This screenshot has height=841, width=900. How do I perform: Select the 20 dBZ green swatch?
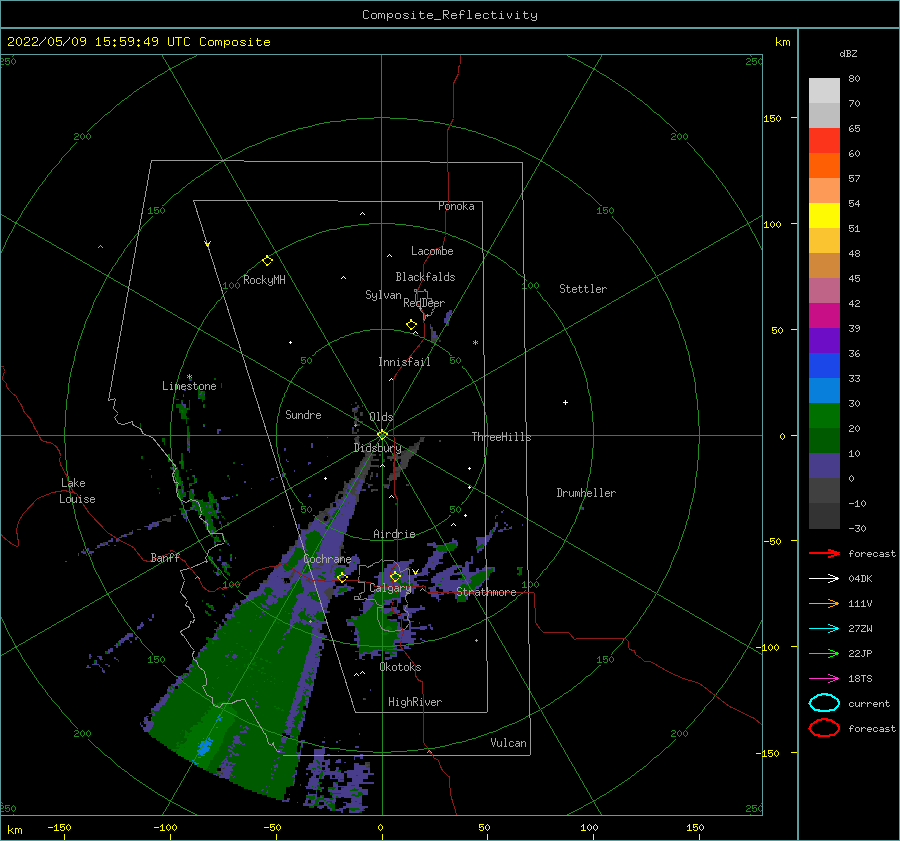[824, 416]
